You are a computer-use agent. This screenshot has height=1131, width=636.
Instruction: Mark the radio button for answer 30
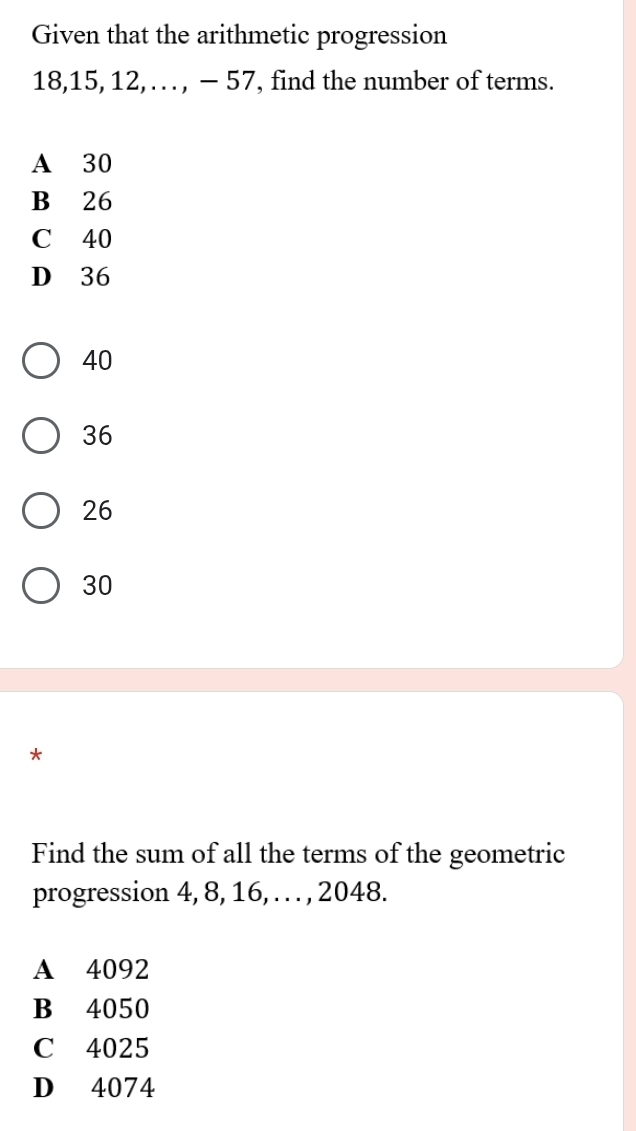[40, 586]
